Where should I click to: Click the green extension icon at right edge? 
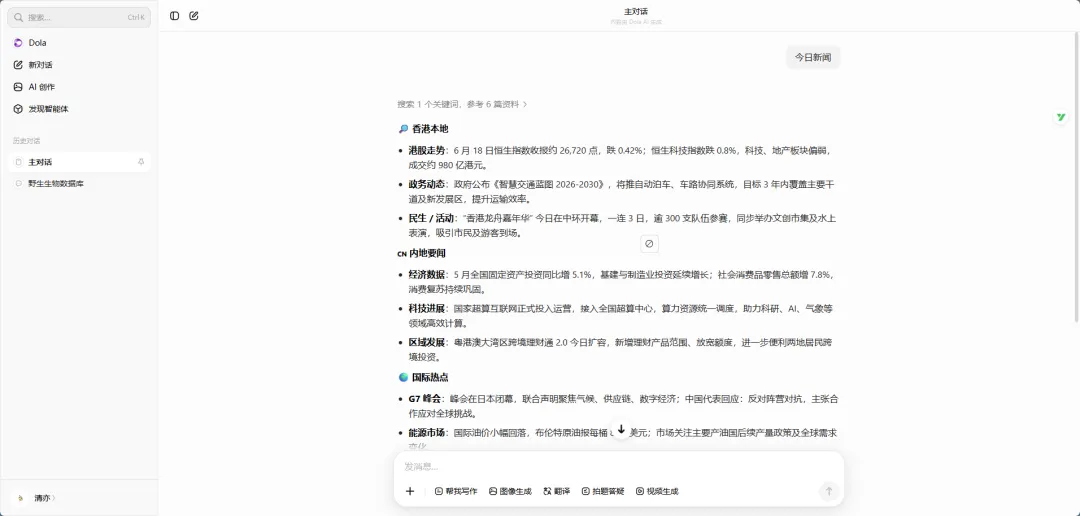(x=1061, y=117)
